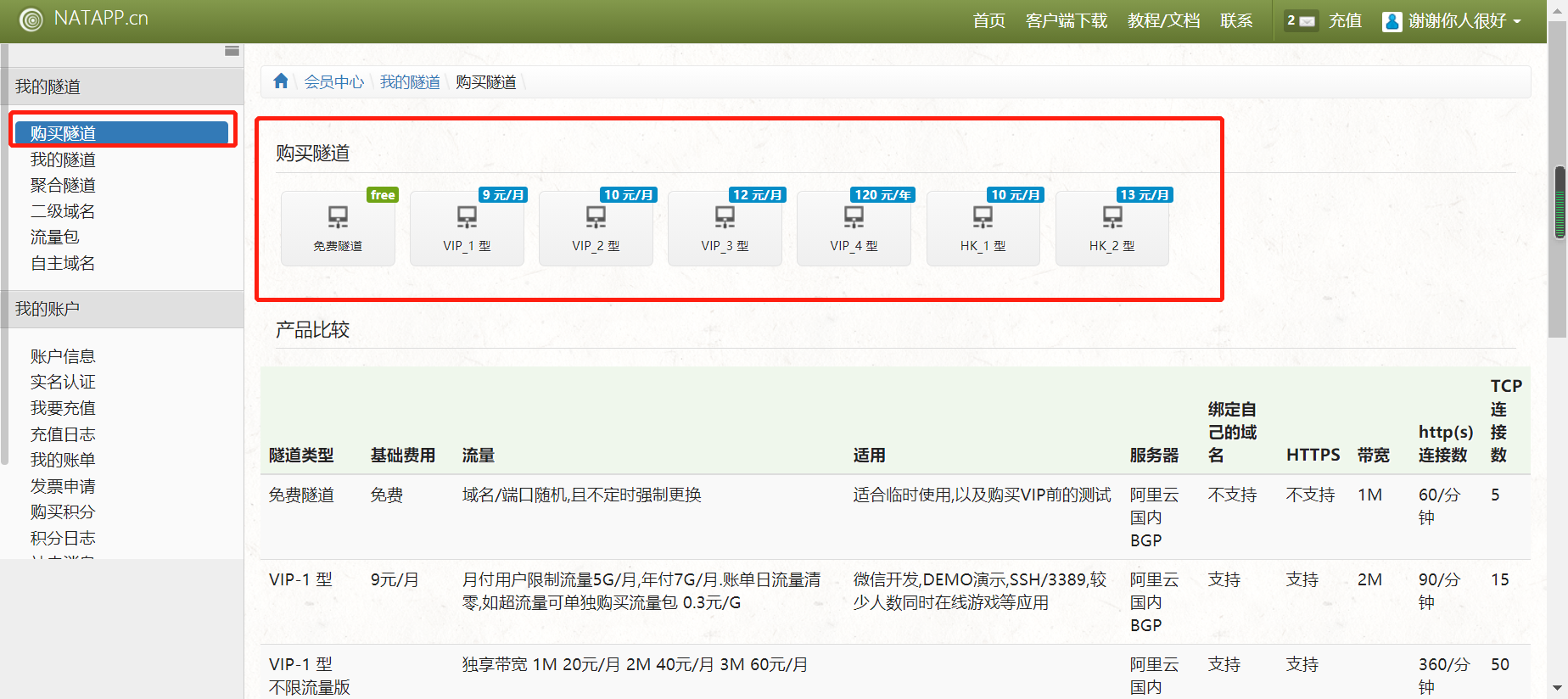
Task: Open the 谢谢你人很好 user dropdown menu
Action: click(x=1452, y=20)
